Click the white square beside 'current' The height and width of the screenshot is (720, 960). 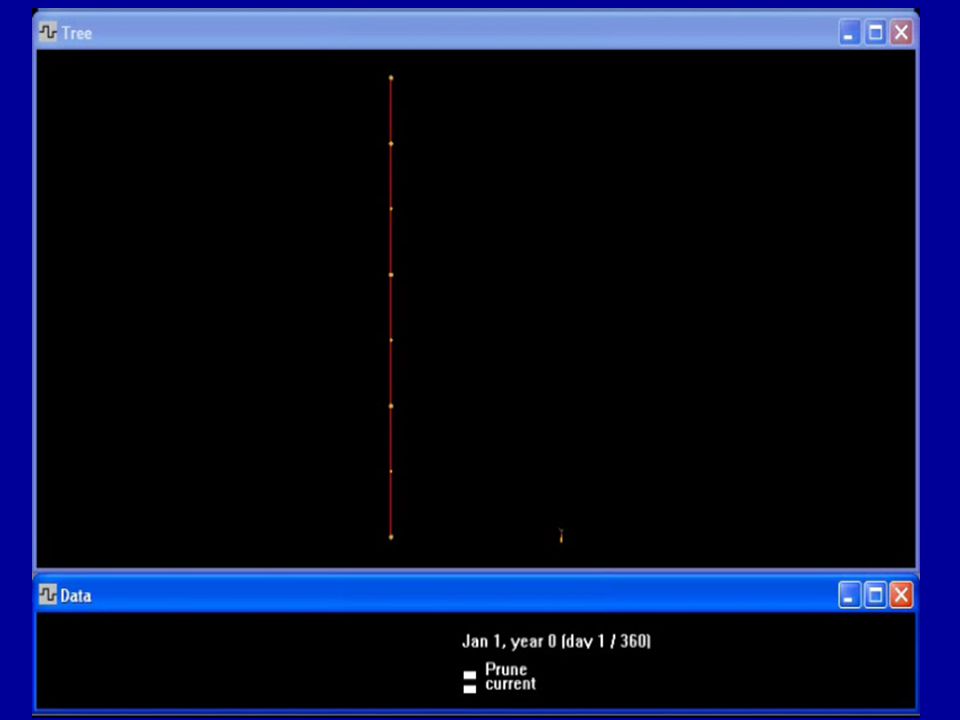tap(470, 689)
